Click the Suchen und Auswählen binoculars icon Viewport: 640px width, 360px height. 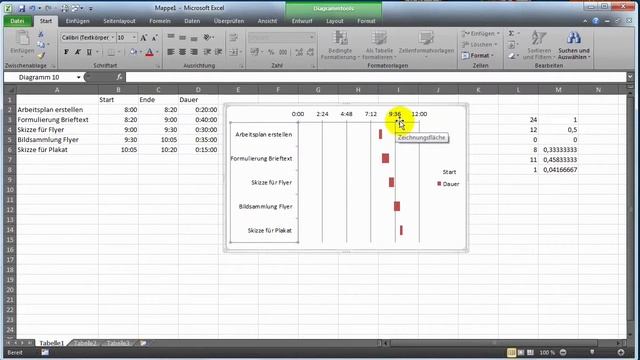[573, 38]
